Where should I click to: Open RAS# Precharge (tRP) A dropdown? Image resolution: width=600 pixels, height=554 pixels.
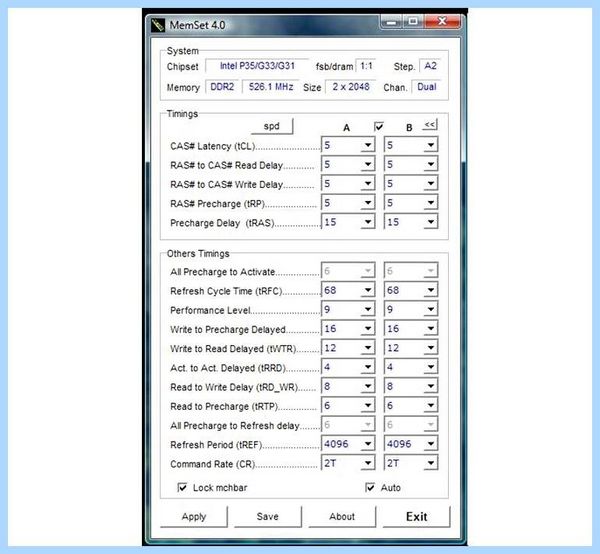pos(348,202)
